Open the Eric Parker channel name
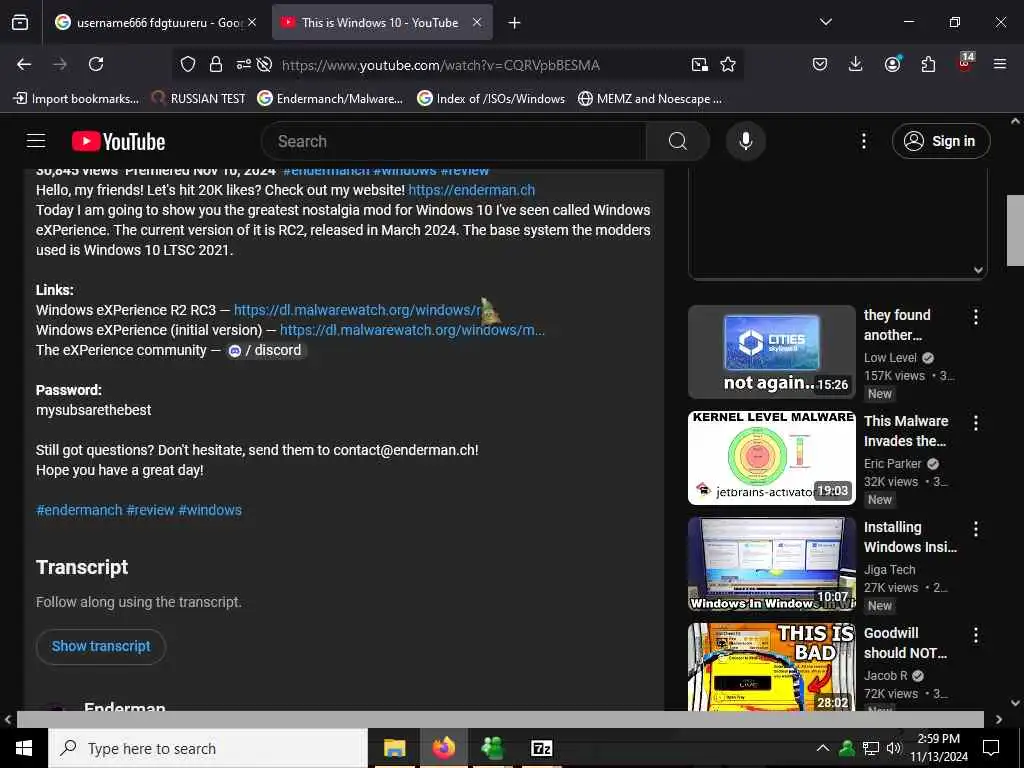The width and height of the screenshot is (1024, 768). [892, 464]
